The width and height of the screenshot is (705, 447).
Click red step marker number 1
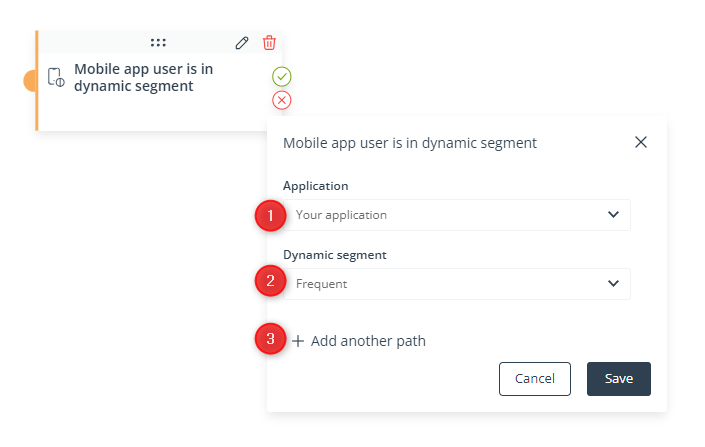[x=270, y=216]
